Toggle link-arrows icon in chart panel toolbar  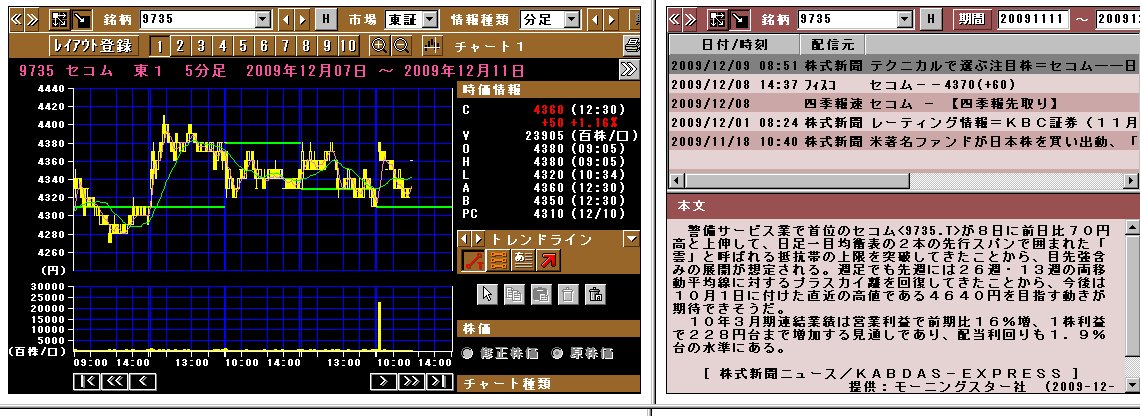coord(59,20)
